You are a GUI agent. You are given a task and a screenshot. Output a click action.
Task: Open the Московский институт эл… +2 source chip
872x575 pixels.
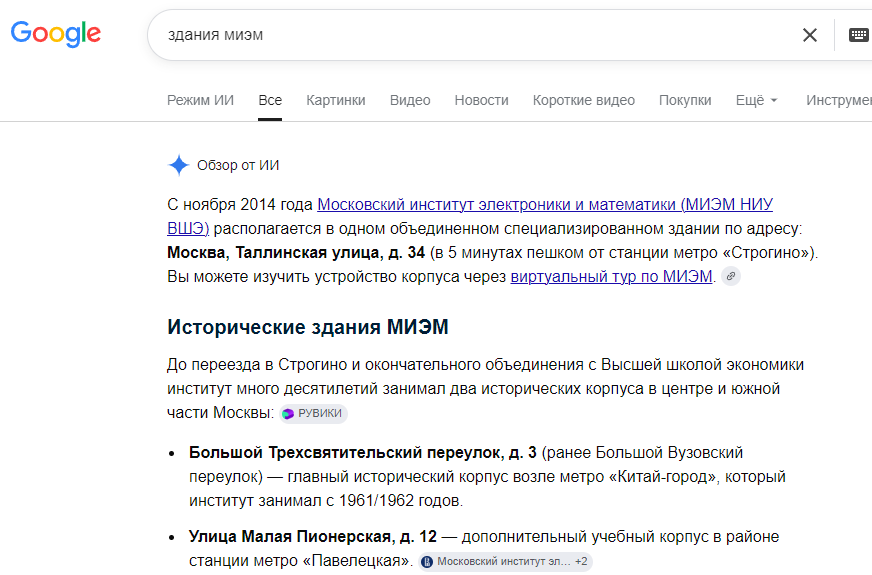tap(506, 562)
